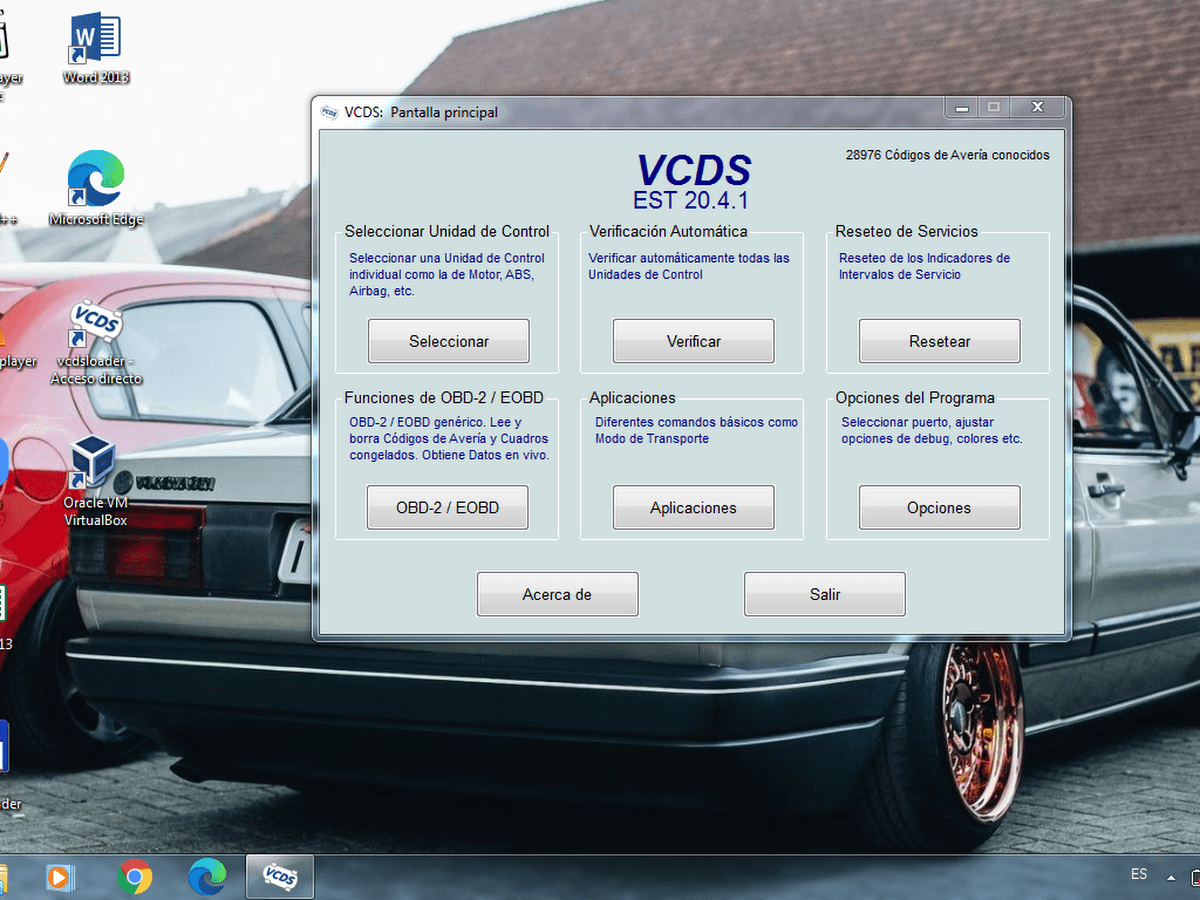Click 'Seleccionar Unidad de Control' heading

point(447,231)
